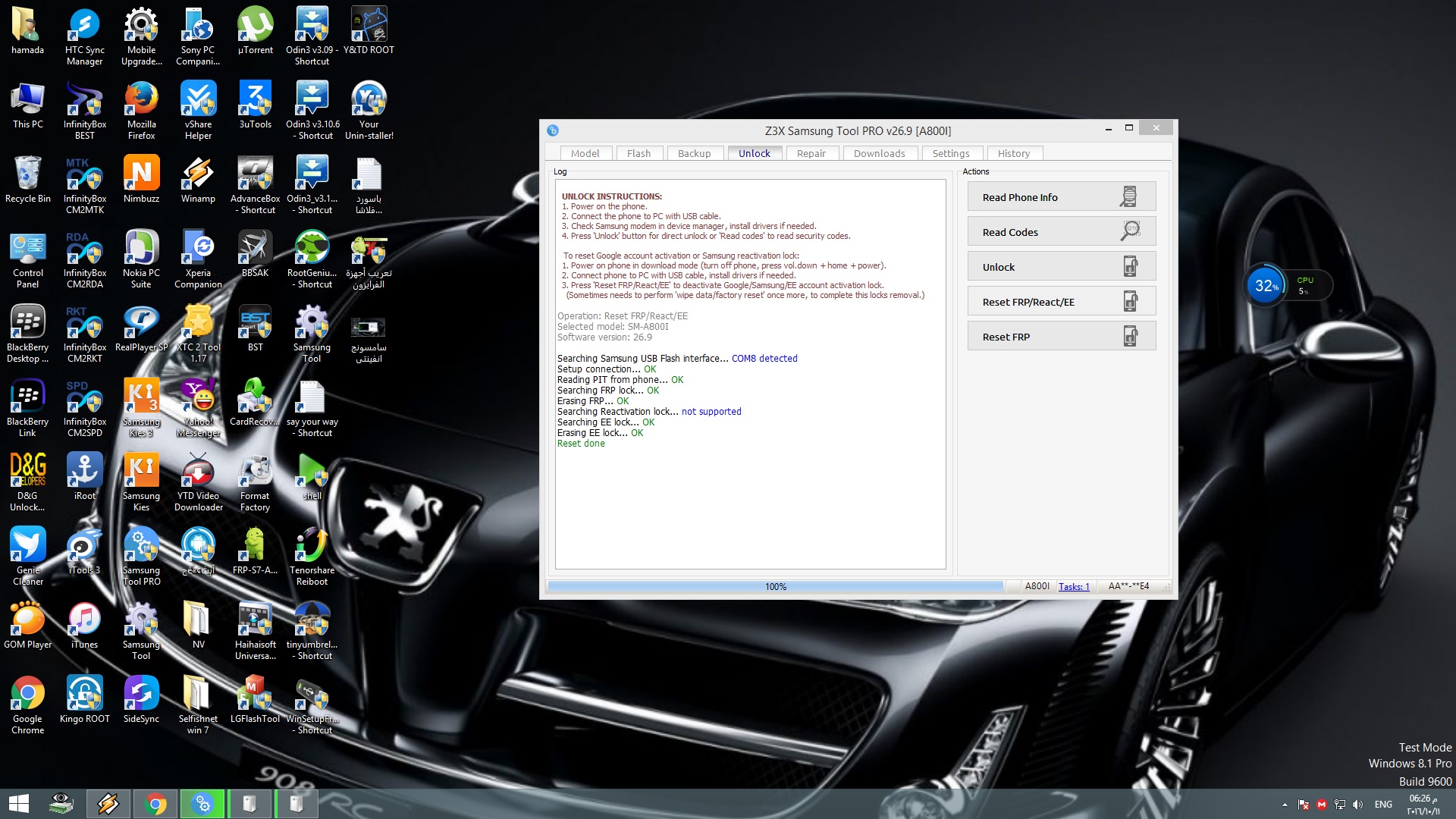1456x819 pixels.
Task: Select the BST desktop icon
Action: [x=255, y=329]
